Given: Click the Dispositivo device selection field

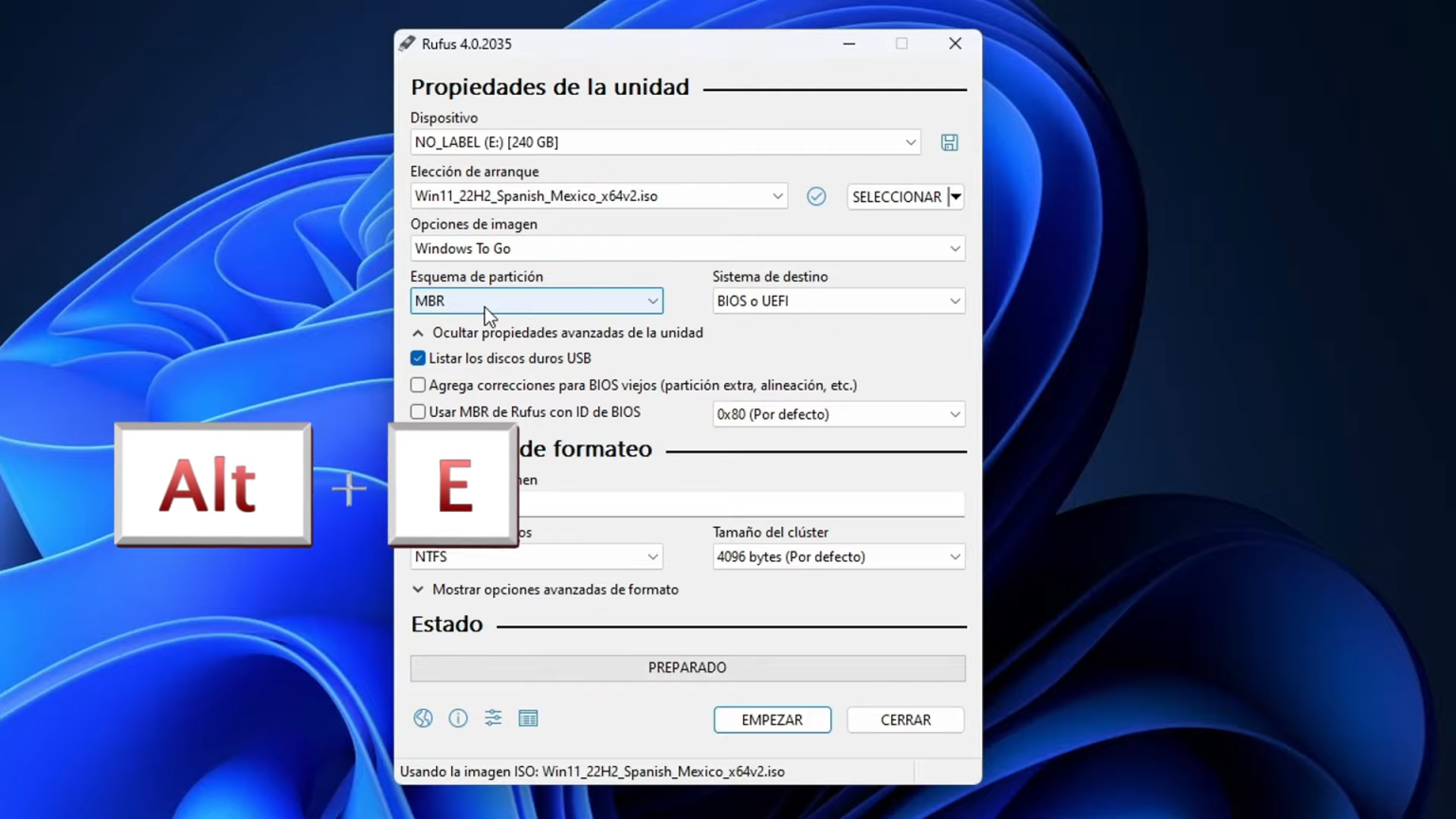Looking at the screenshot, I should pyautogui.click(x=664, y=141).
